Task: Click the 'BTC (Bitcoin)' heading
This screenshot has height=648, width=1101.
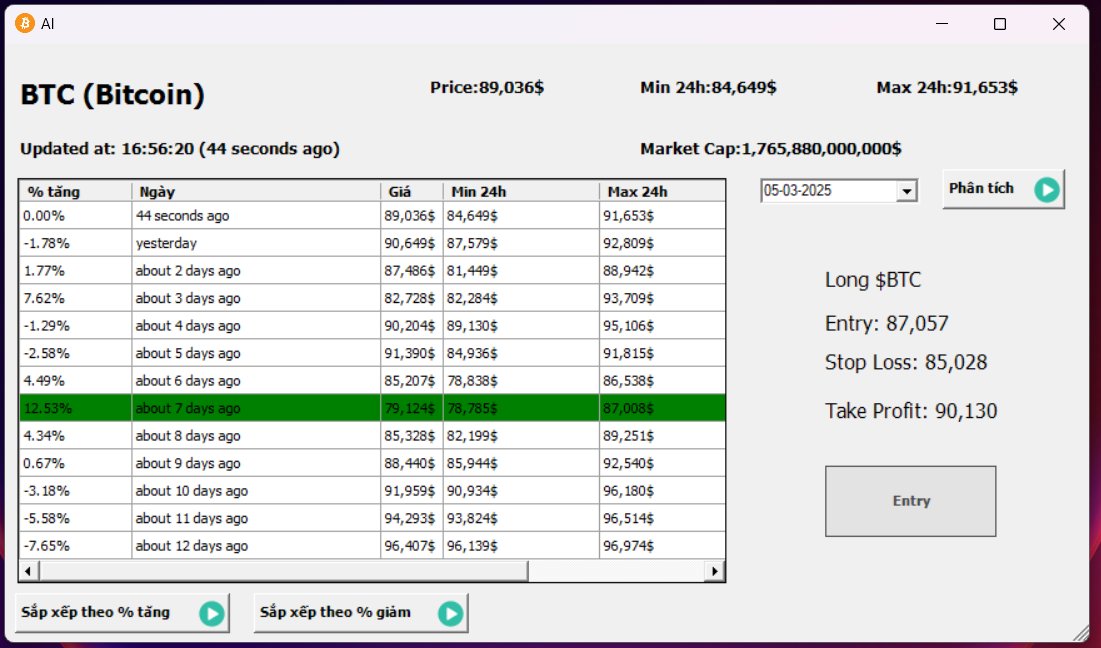Action: (112, 94)
